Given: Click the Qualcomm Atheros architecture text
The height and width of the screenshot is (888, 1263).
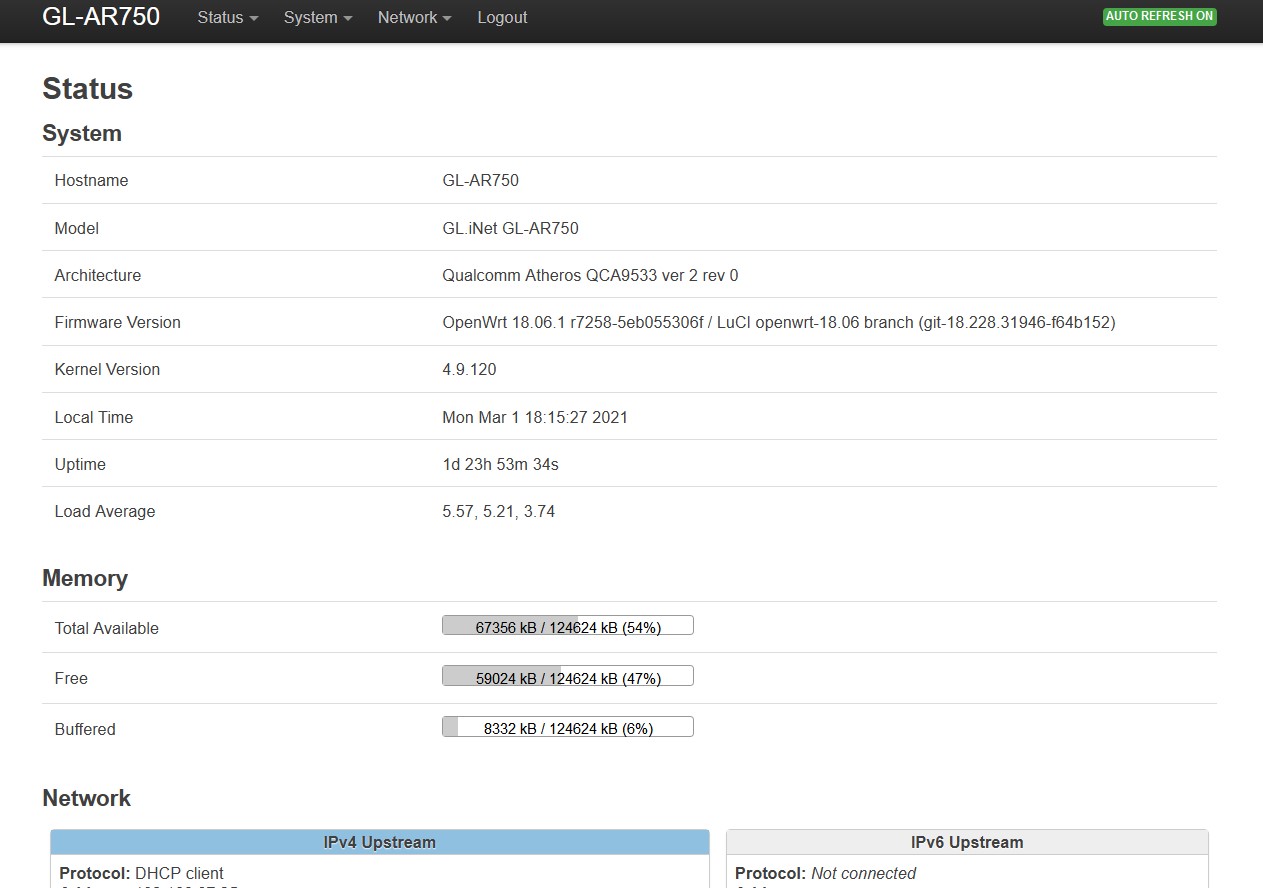Looking at the screenshot, I should pyautogui.click(x=590, y=276).
